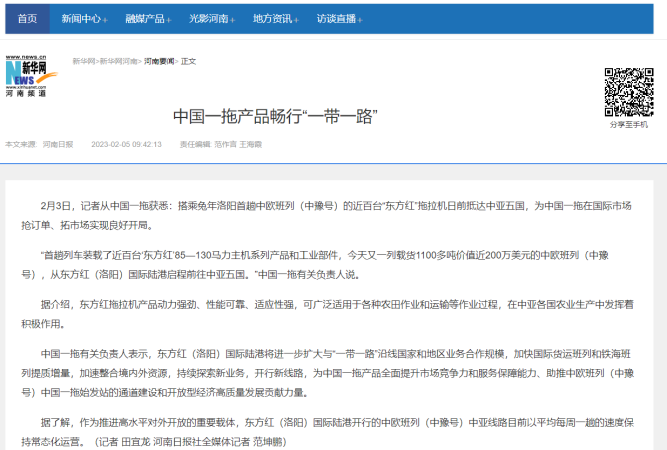Click the editor credit 责任编辑 范作言 王海霞
The width and height of the screenshot is (667, 450).
221,145
